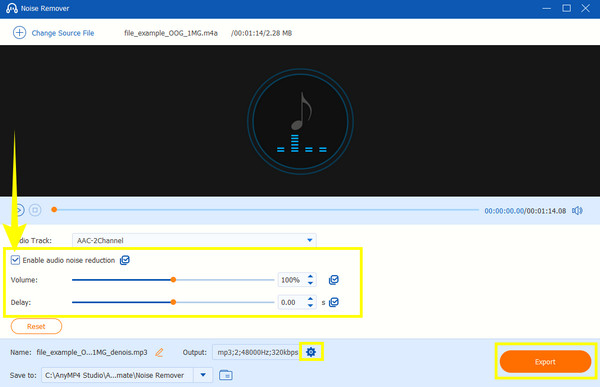The image size is (600, 387).
Task: Click the Volume slider handle
Action: [x=173, y=280]
